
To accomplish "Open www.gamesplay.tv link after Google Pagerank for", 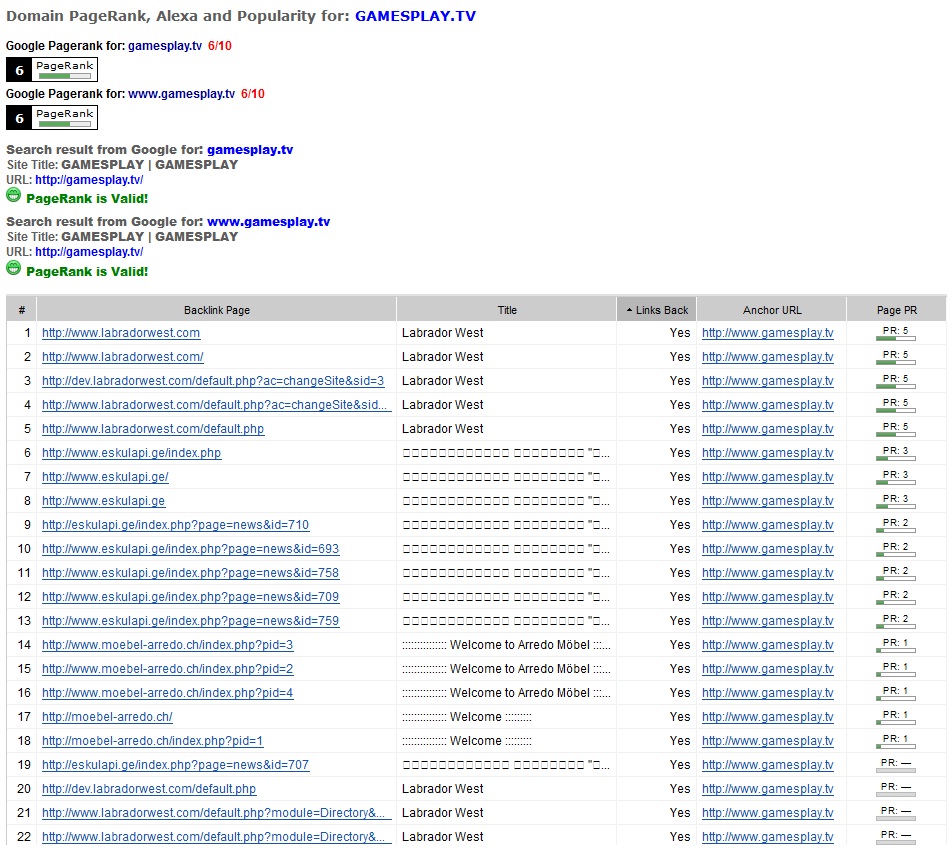I will [181, 93].
